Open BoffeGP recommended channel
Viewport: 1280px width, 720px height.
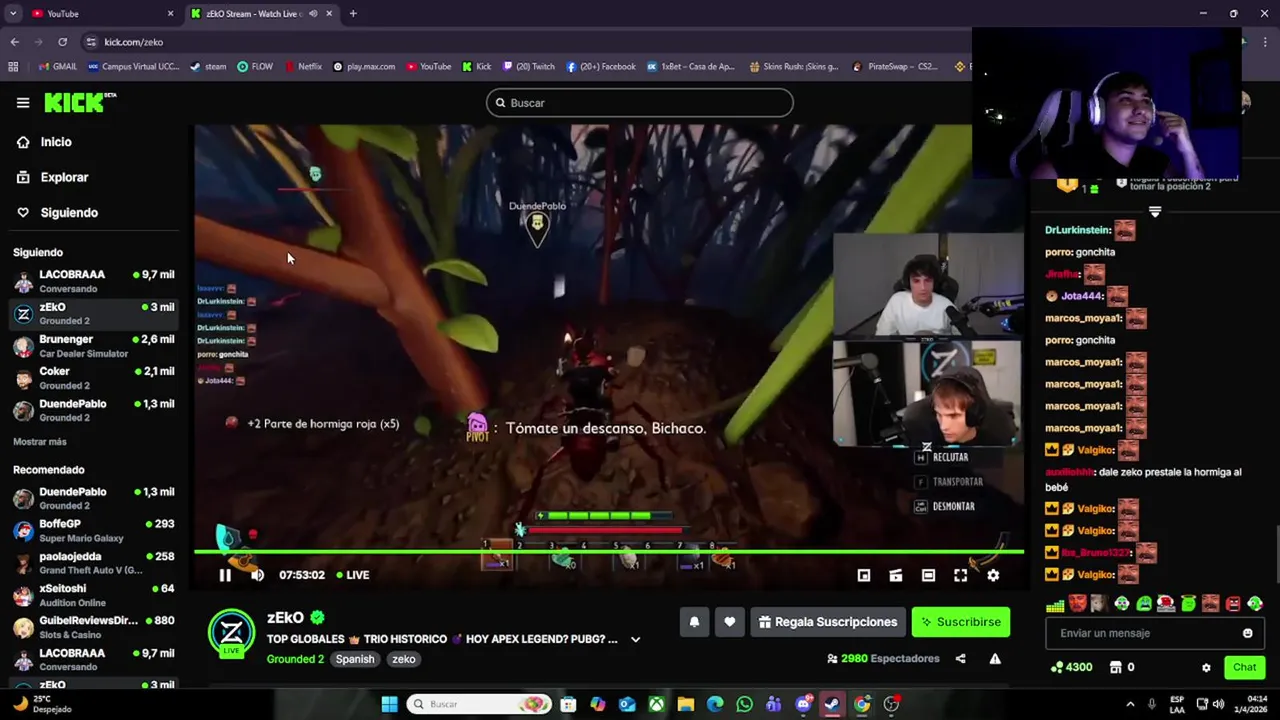93,530
